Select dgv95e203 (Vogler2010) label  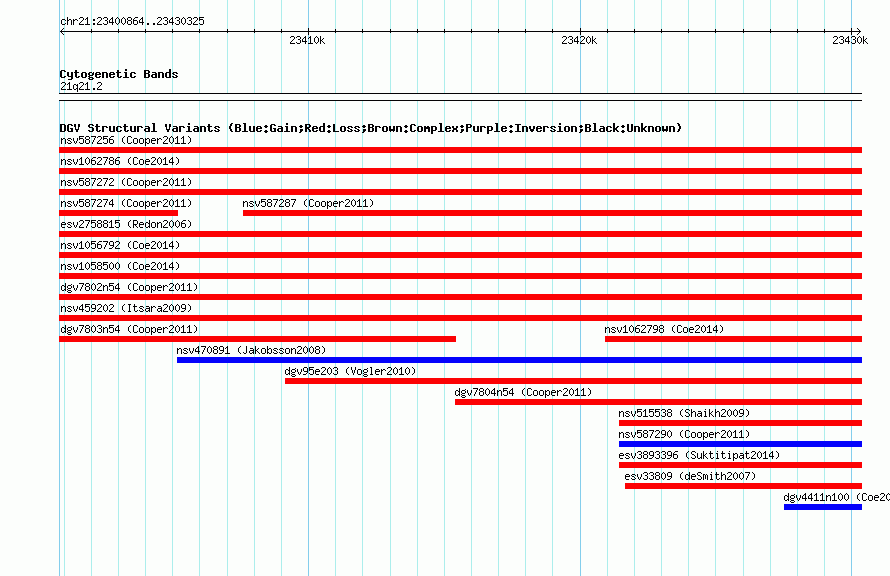pyautogui.click(x=350, y=371)
